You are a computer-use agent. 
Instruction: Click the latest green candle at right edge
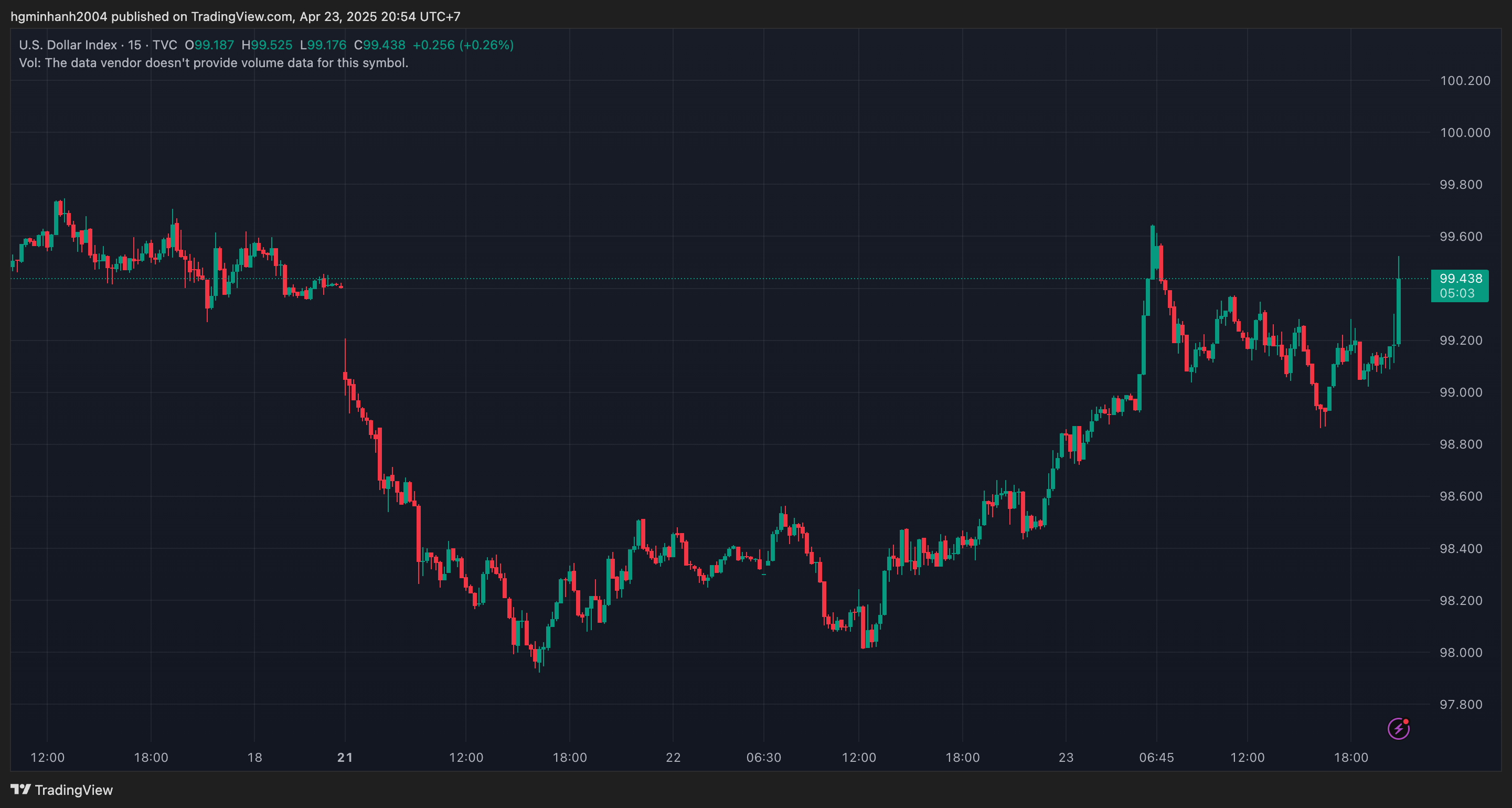[x=1399, y=311]
